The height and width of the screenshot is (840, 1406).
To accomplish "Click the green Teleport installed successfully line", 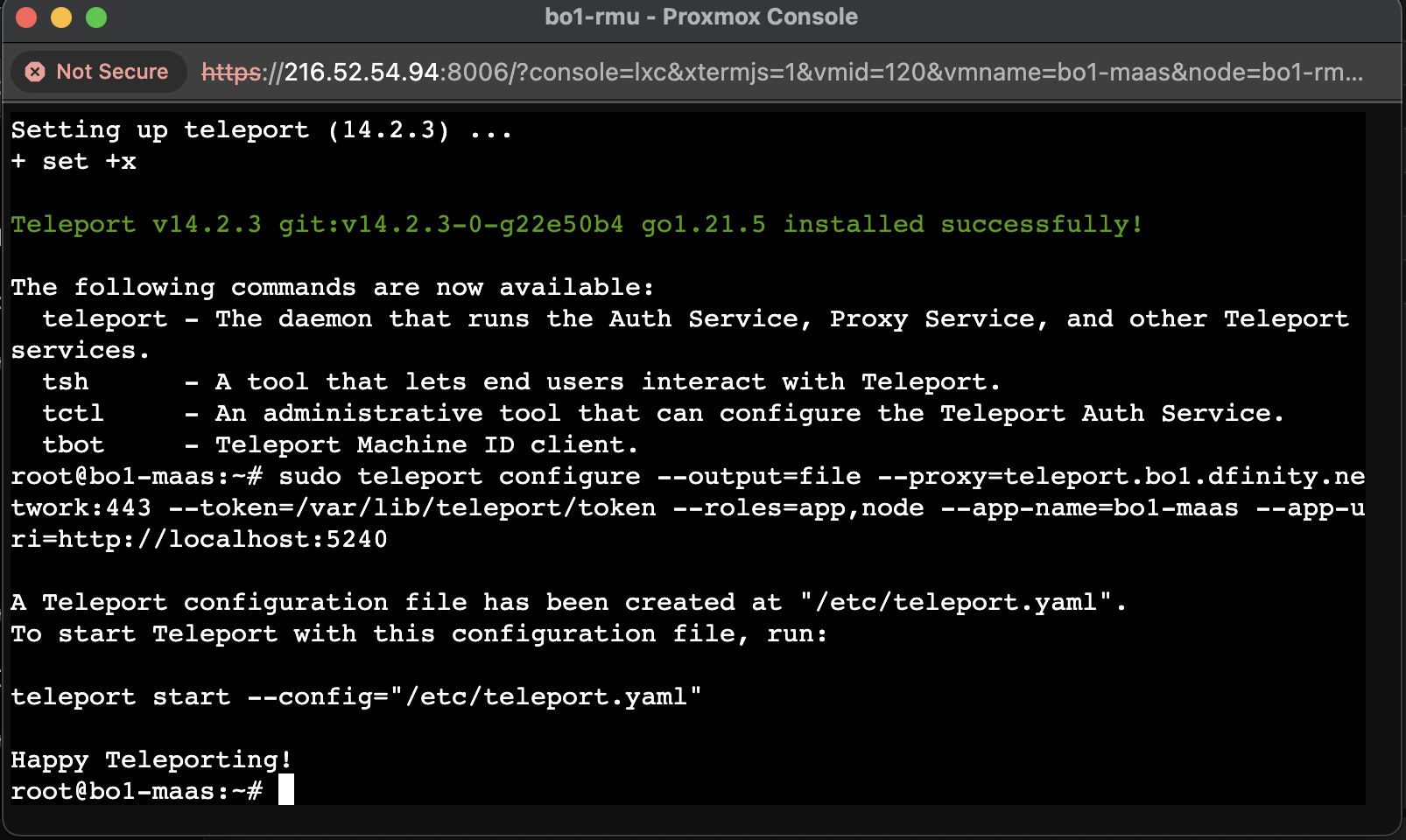I will pos(577,224).
